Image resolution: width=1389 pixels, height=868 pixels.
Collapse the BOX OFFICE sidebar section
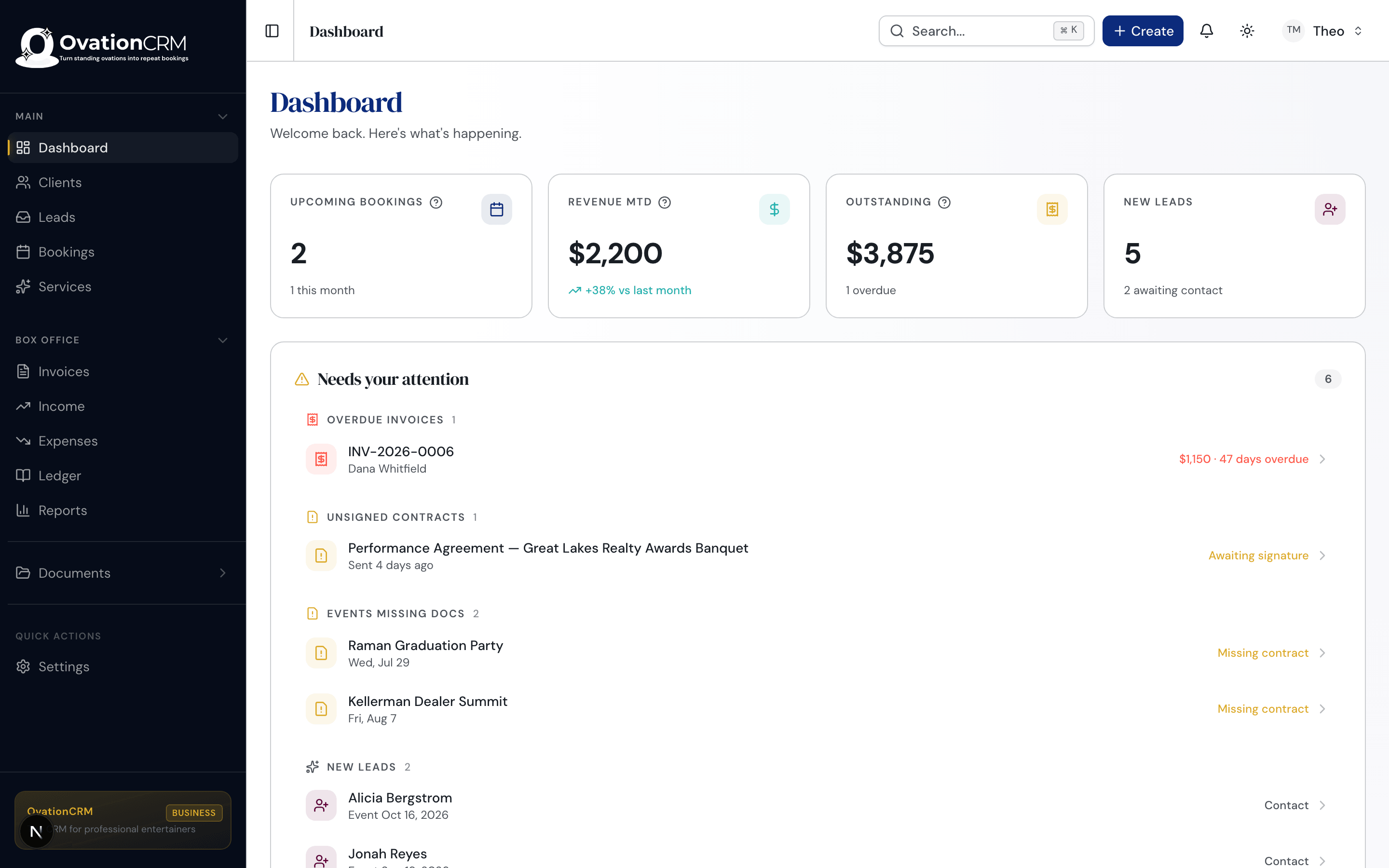(223, 340)
